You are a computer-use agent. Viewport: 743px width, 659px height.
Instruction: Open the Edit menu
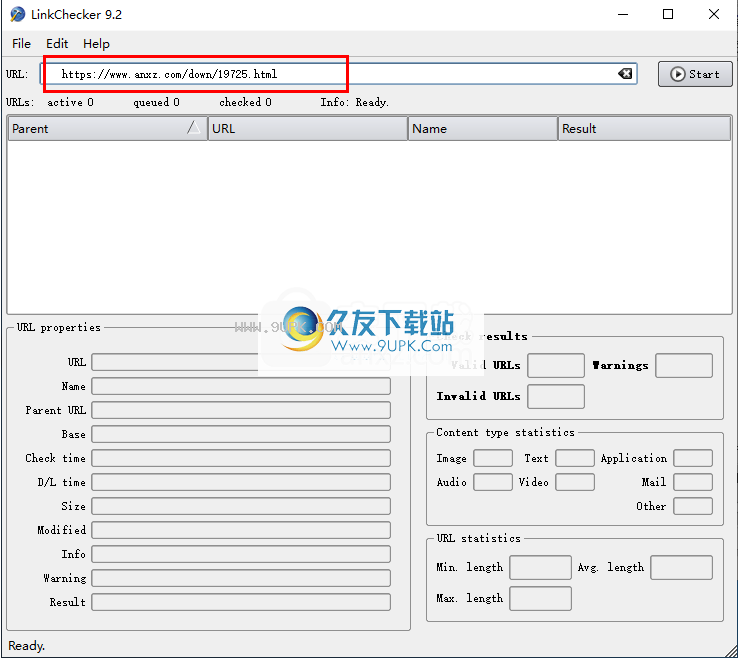(x=57, y=44)
